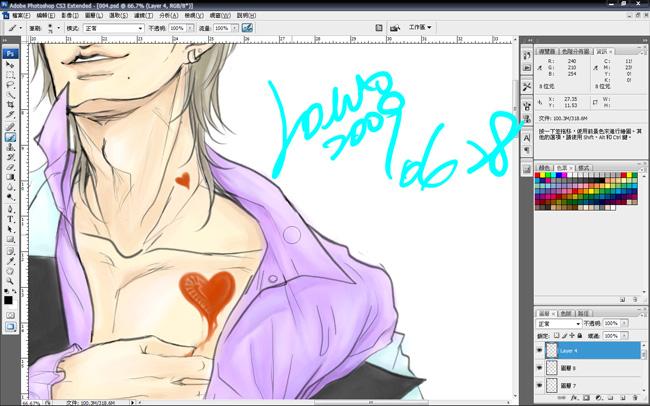Toggle Quick Mask mode
This screenshot has height=406, width=650.
coord(10,316)
